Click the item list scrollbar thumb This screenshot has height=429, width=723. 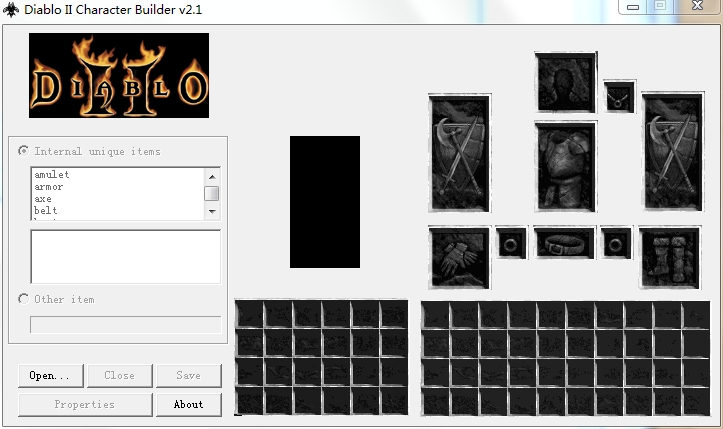pos(212,193)
